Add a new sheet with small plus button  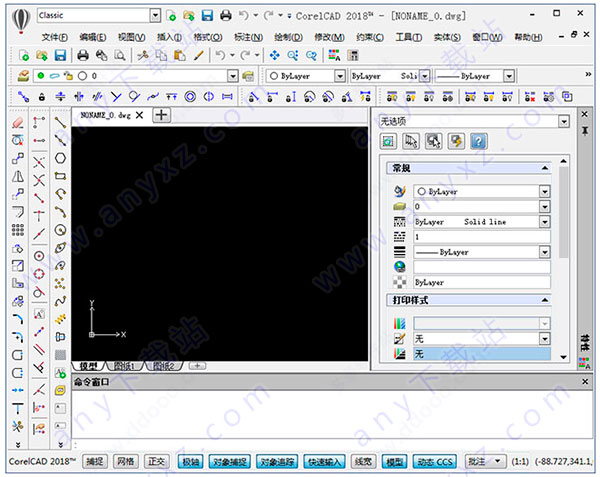click(197, 366)
